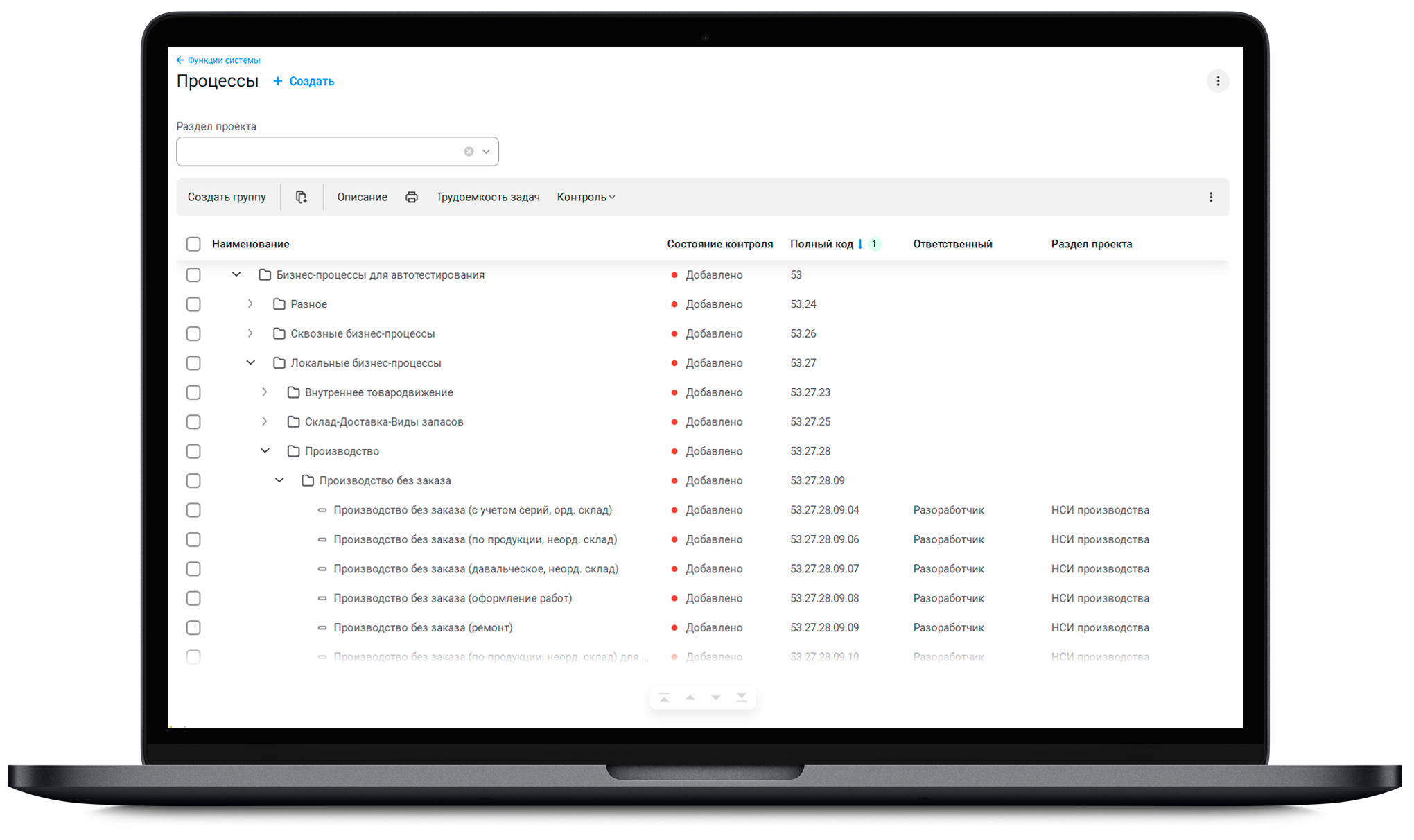Viewport: 1414px width, 840px height.
Task: Click Трудоемкость задач in toolbar
Action: (488, 198)
